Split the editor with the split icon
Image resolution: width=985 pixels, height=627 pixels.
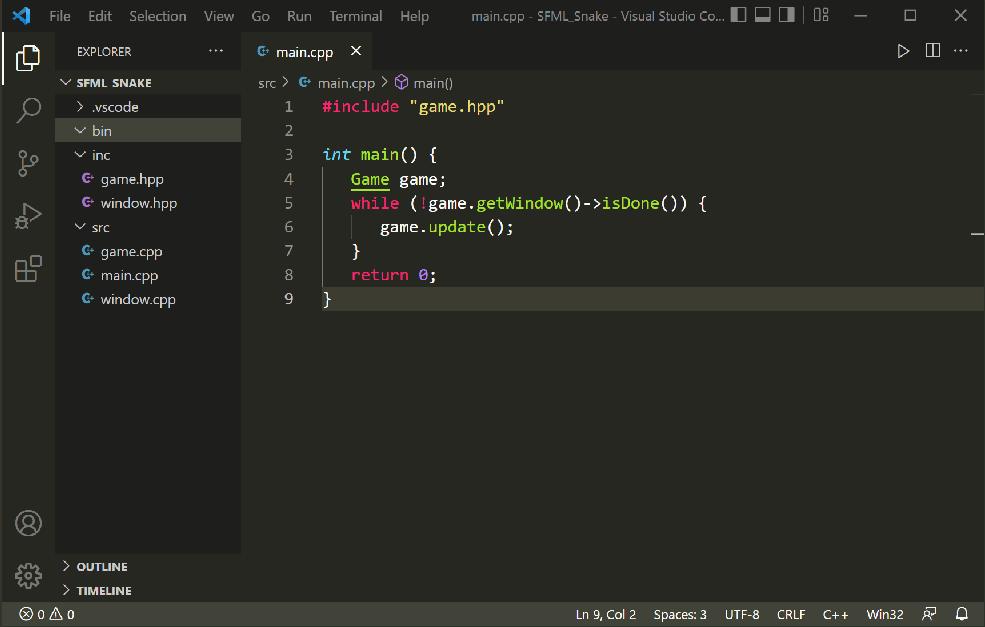pyautogui.click(x=932, y=50)
